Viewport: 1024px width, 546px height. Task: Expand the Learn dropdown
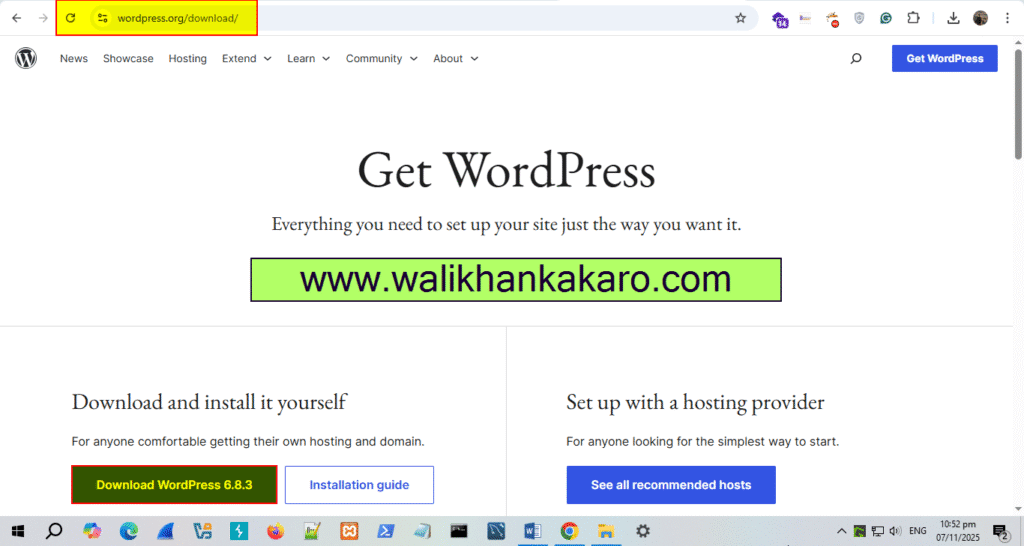click(308, 58)
